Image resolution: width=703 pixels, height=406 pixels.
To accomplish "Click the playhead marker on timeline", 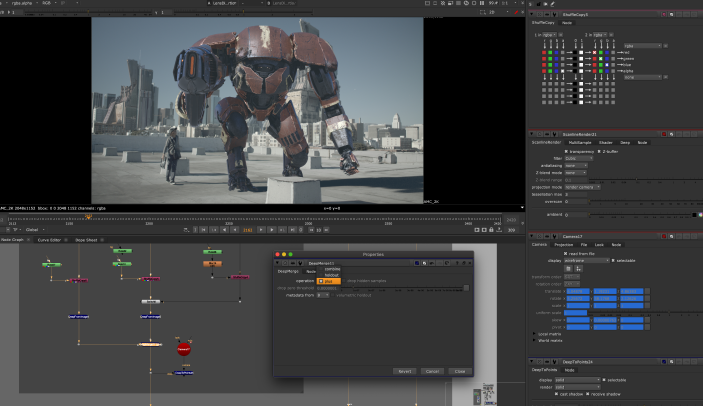I will click(89, 217).
